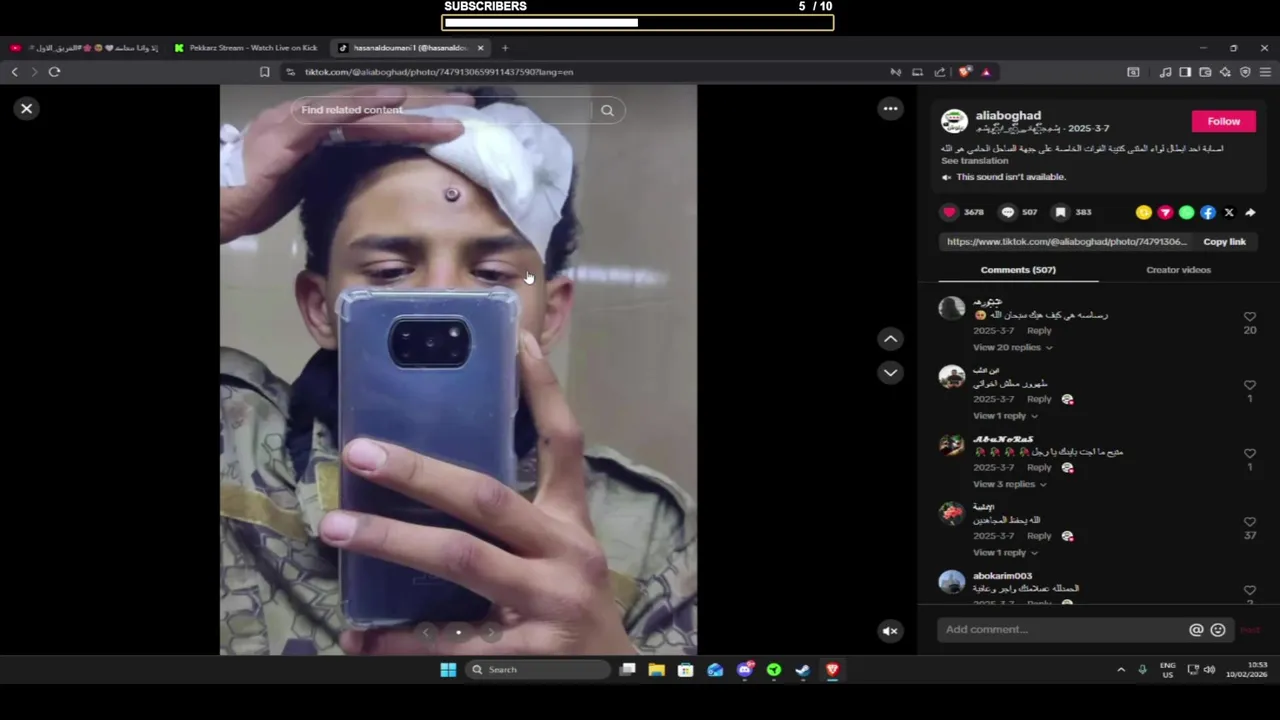Unmute the post sound
This screenshot has height=720, width=1280.
click(x=890, y=631)
